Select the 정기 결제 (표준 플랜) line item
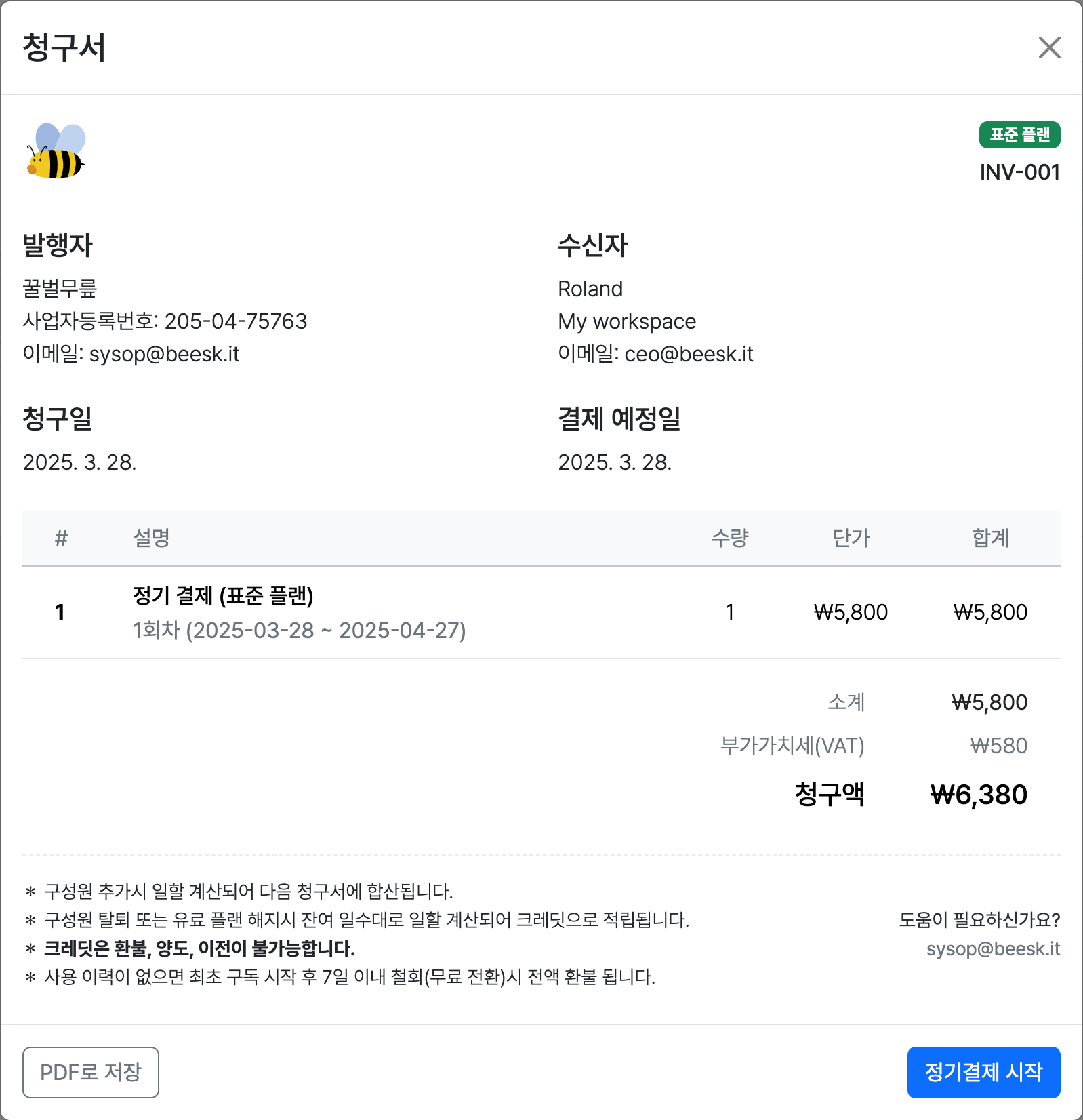1083x1120 pixels. tap(223, 595)
